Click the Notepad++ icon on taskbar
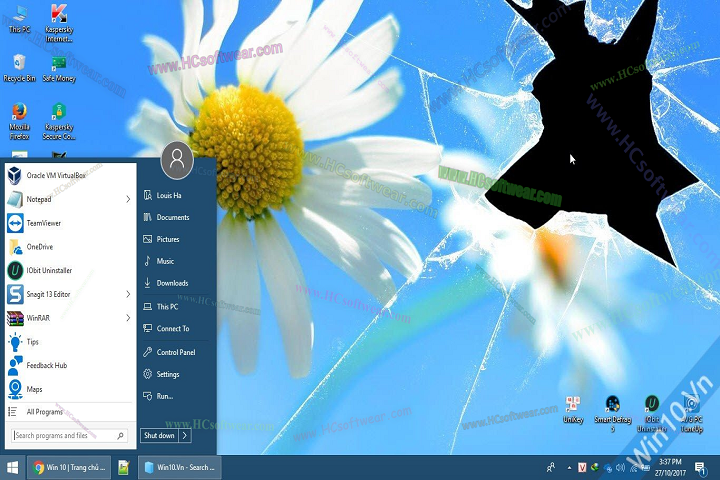Screen dimensions: 720x480 [x=124, y=468]
